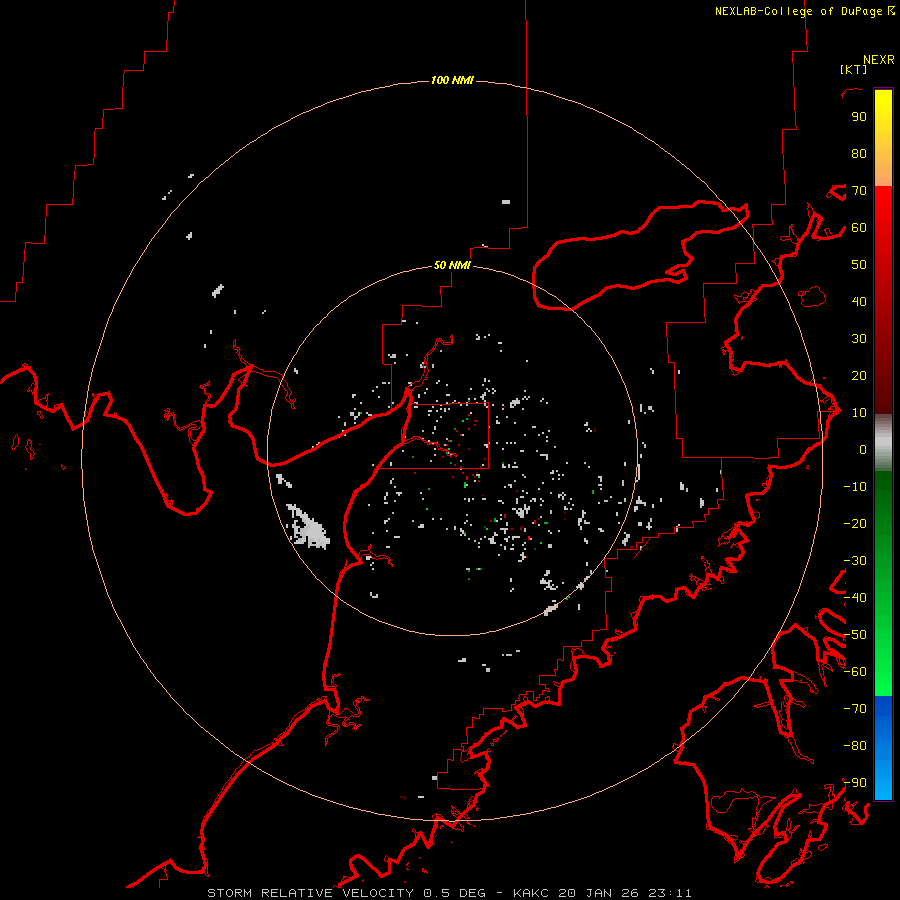Click the NEXR label above the color scale
Image resolution: width=900 pixels, height=900 pixels.
pyautogui.click(x=879, y=60)
